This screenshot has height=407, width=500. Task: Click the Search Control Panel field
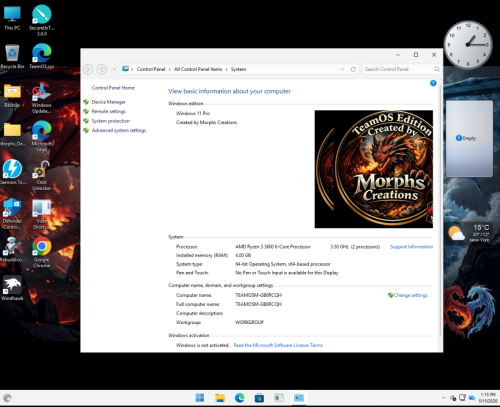pos(401,69)
